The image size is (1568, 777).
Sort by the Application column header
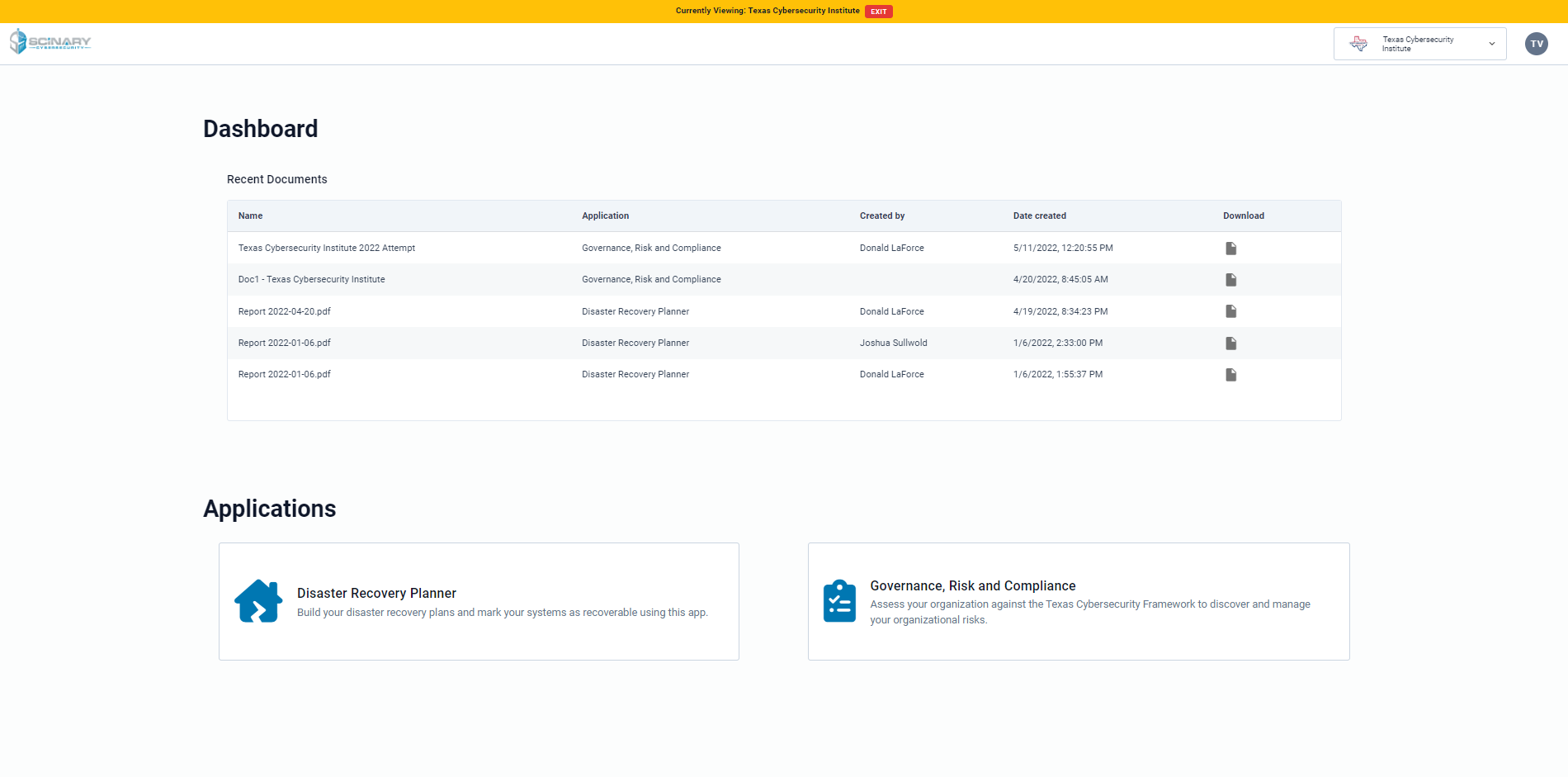point(605,216)
